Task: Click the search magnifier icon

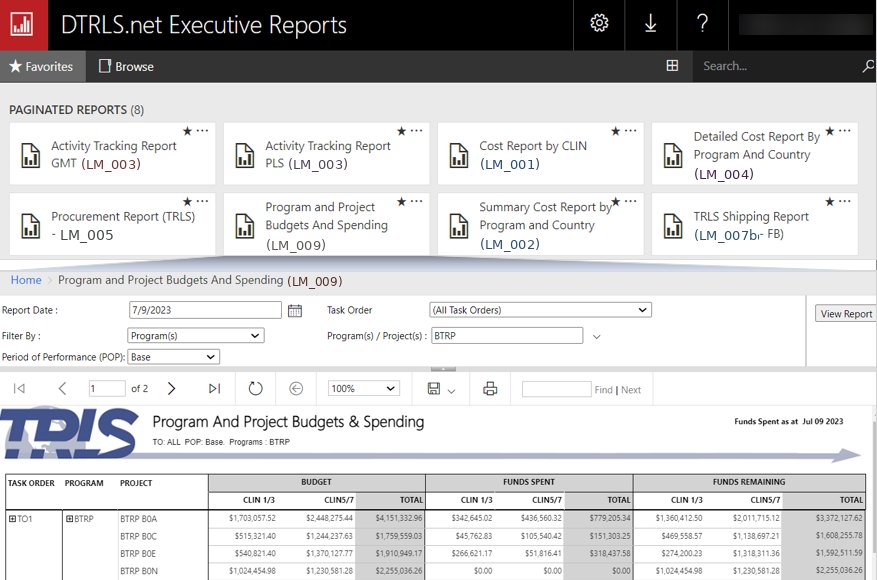Action: point(867,66)
